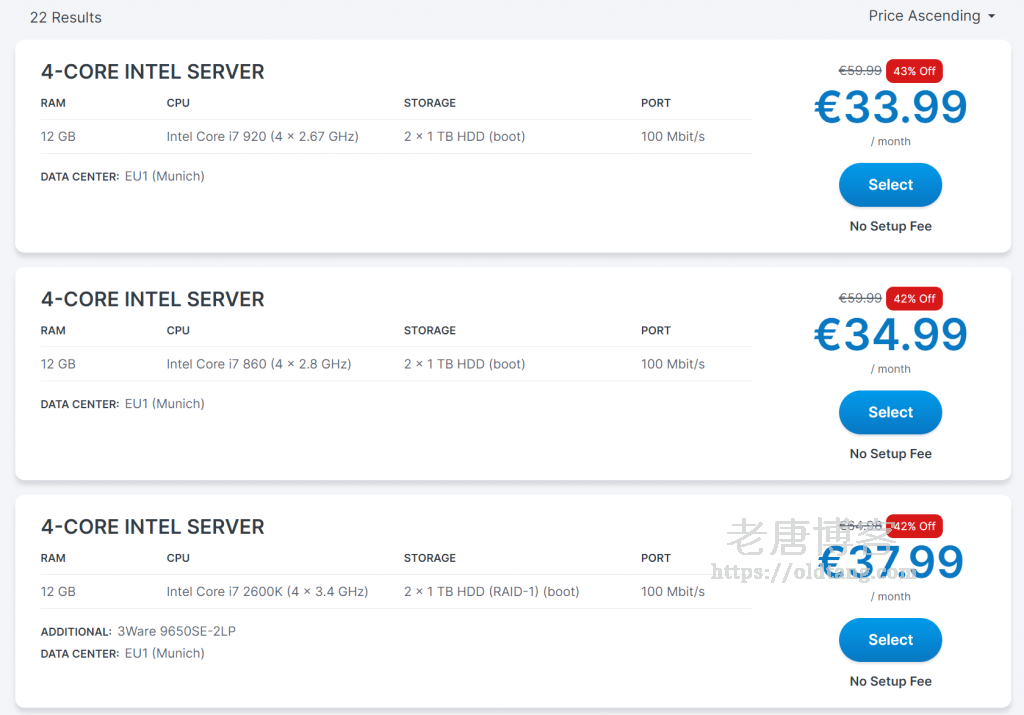Click the Intel Core i7 920 CPU spec
Image resolution: width=1024 pixels, height=715 pixels.
click(262, 136)
